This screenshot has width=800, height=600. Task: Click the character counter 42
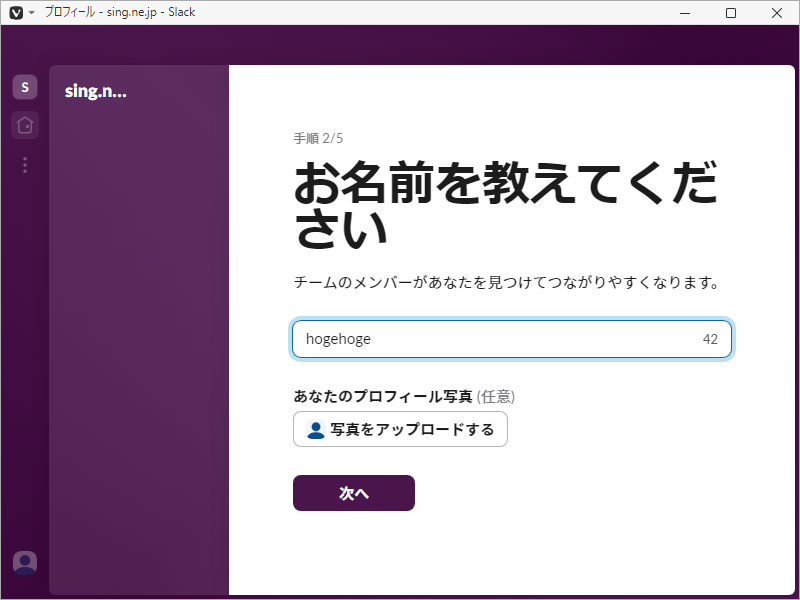[x=710, y=339]
